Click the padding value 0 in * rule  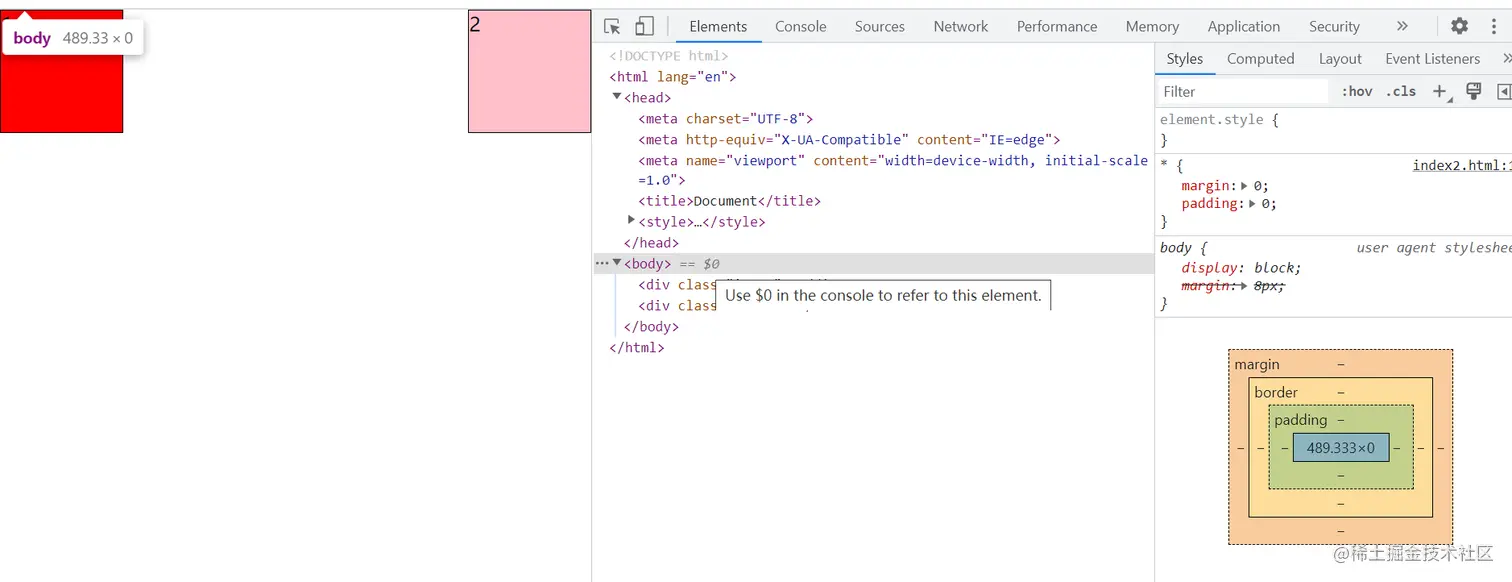click(1266, 203)
